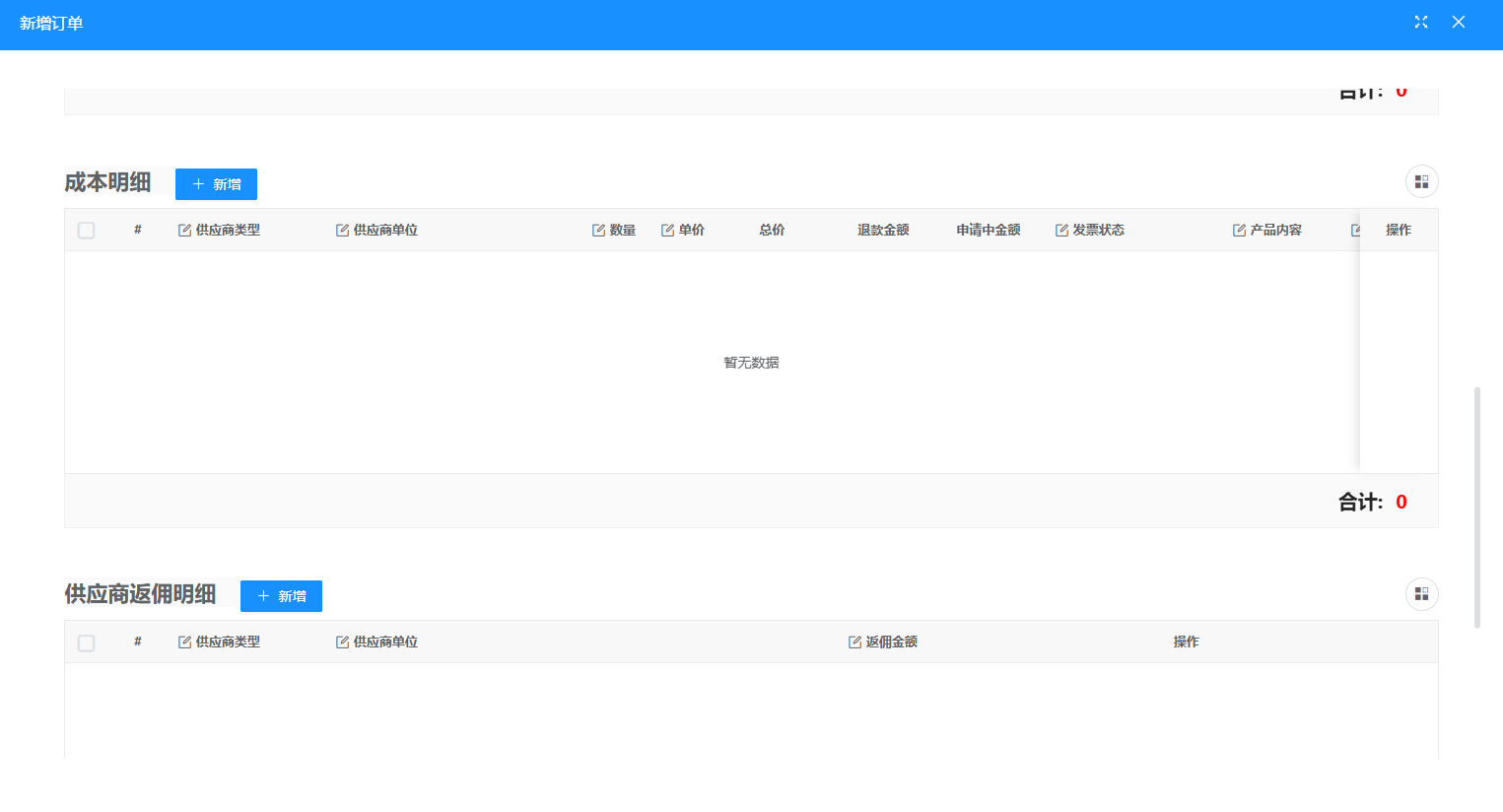Click 操作 column header in 成本明细 table
The width and height of the screenshot is (1503, 812).
pyautogui.click(x=1398, y=231)
